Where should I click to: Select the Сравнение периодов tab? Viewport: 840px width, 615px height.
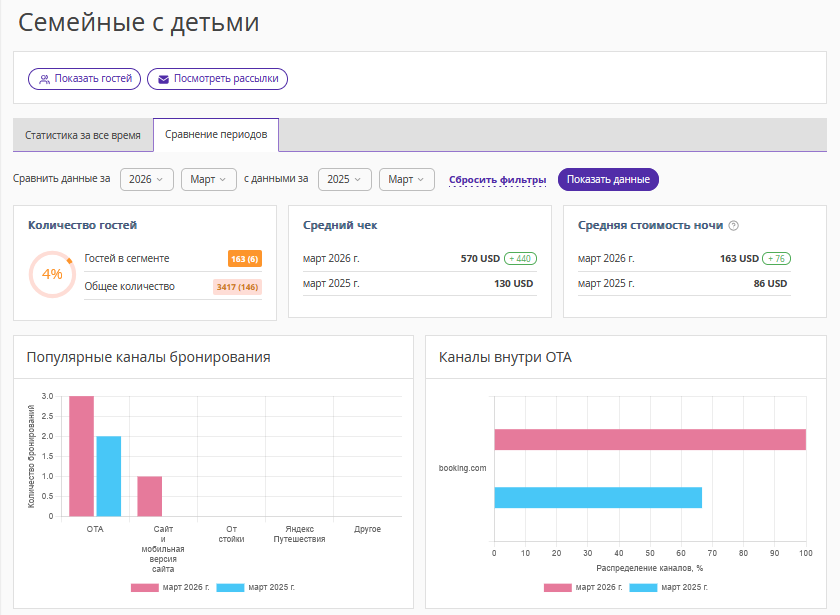pos(216,135)
